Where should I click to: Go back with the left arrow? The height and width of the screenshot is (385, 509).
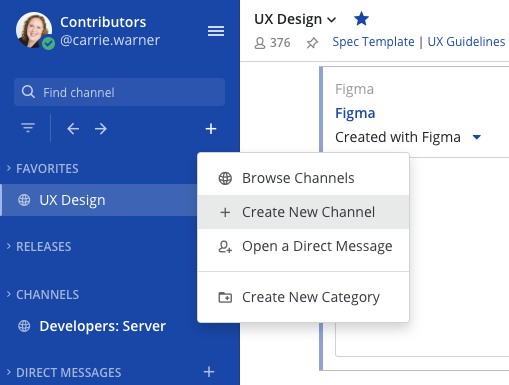coord(73,128)
